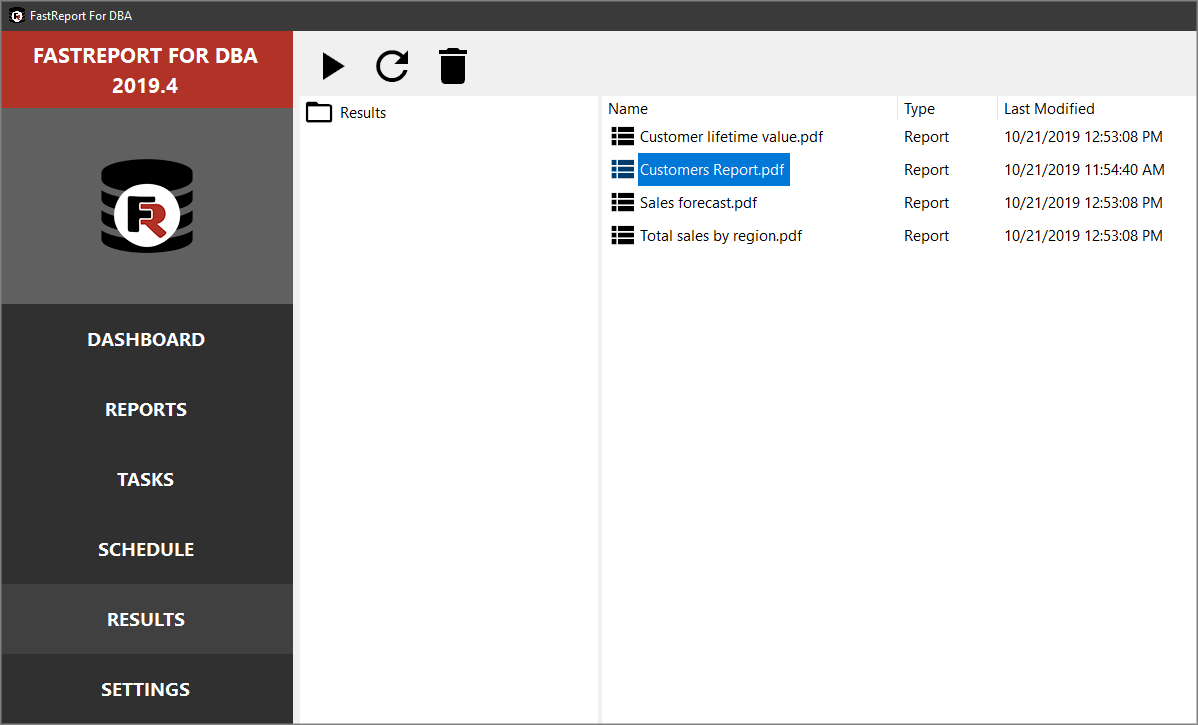The height and width of the screenshot is (725, 1198).
Task: Select the Results folder in the tree
Action: pyautogui.click(x=362, y=112)
